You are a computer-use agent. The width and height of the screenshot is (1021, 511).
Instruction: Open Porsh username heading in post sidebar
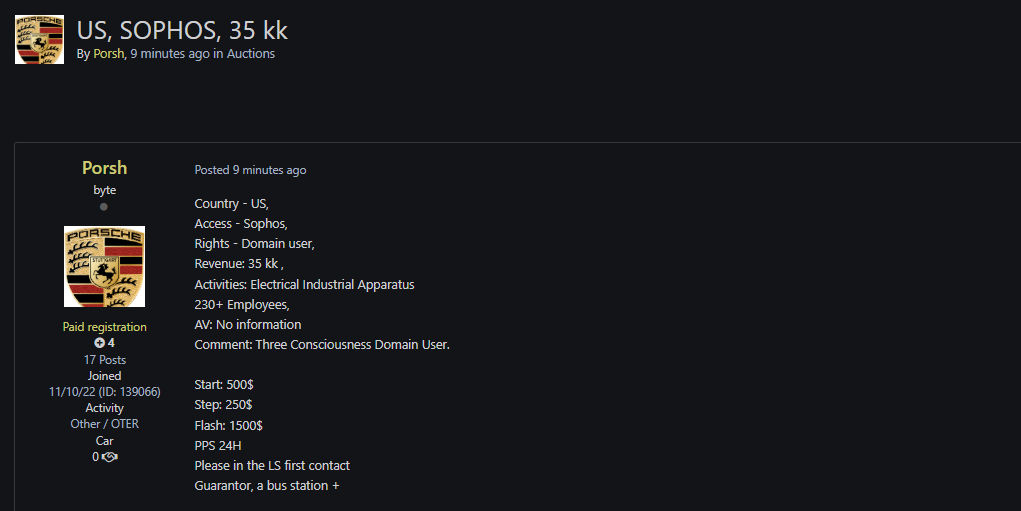click(x=104, y=168)
